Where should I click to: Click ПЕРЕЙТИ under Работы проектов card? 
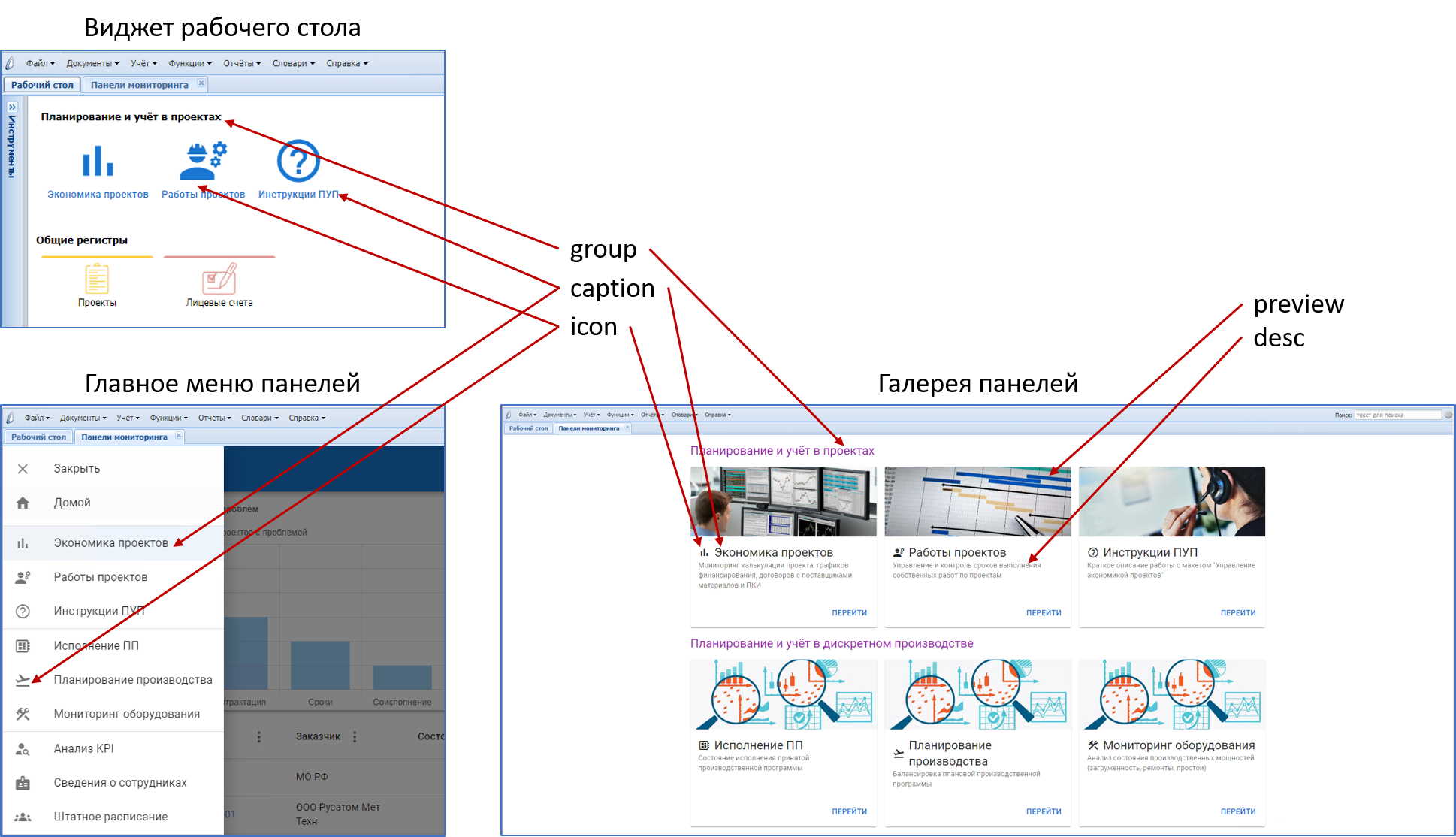[x=1043, y=613]
